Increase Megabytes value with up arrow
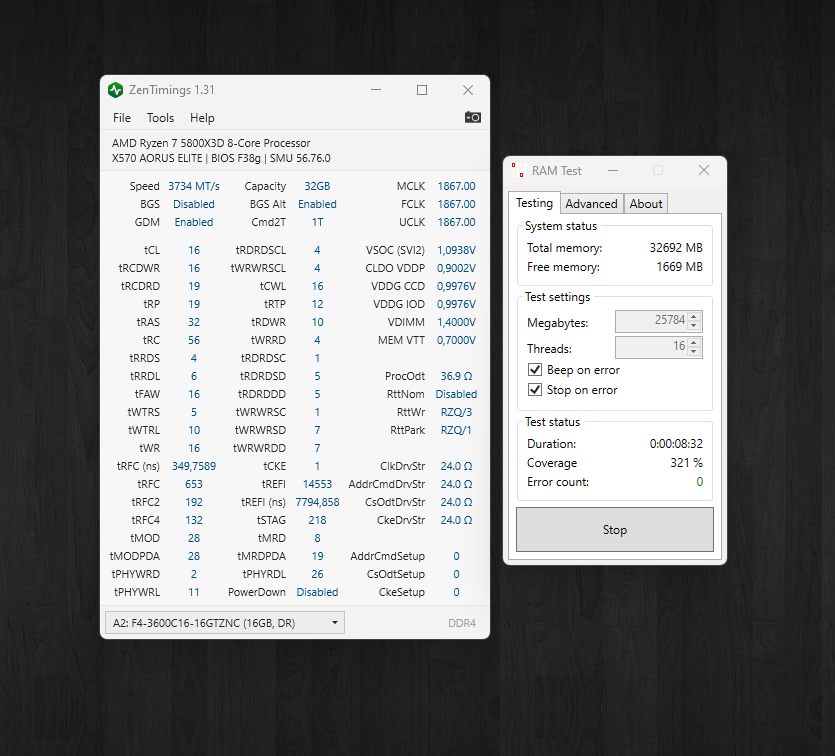 pos(693,316)
